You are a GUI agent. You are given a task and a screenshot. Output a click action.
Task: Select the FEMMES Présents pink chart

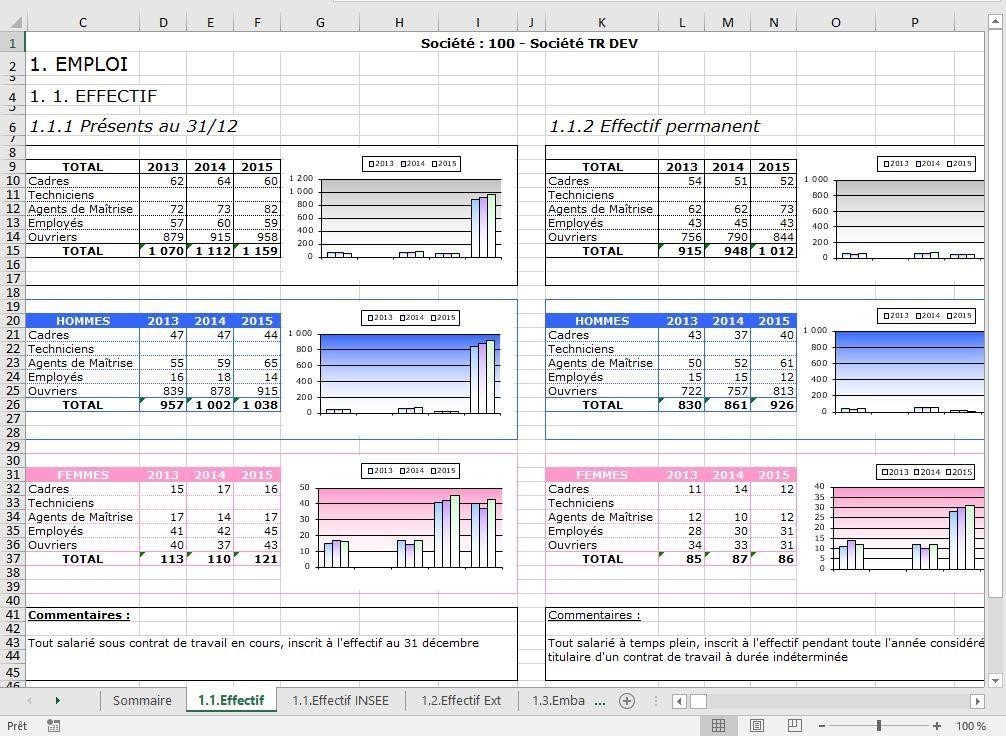pyautogui.click(x=401, y=523)
